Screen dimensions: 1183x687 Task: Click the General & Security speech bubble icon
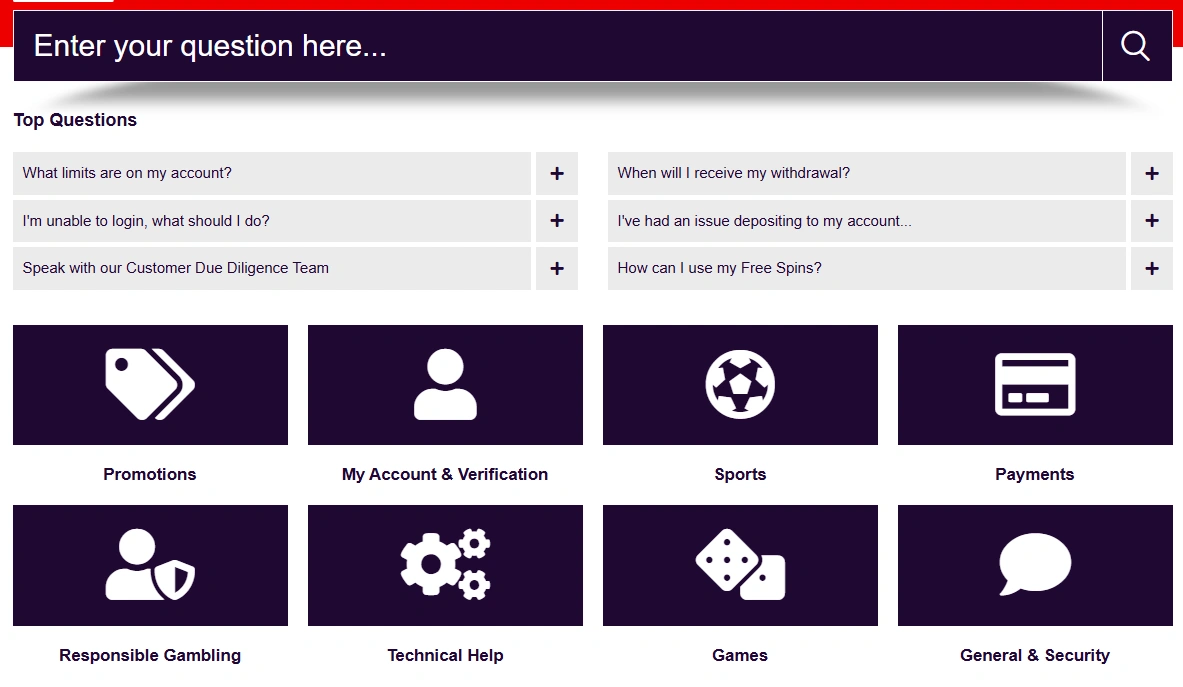[x=1035, y=565]
